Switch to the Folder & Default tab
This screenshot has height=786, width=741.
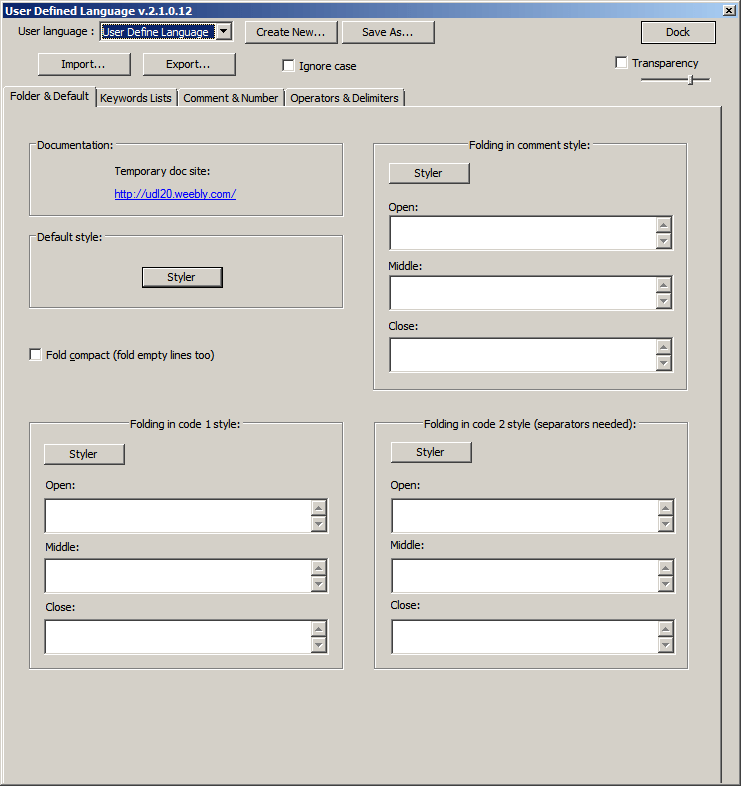[49, 96]
